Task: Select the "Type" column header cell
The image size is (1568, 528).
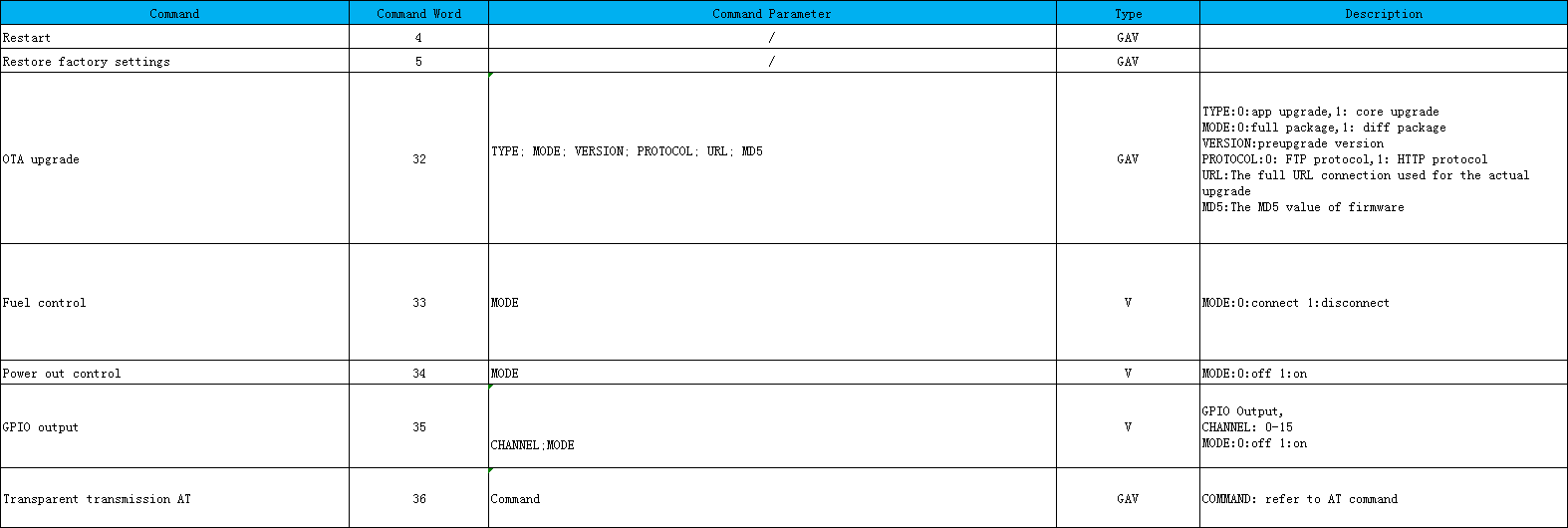Action: click(x=1128, y=13)
